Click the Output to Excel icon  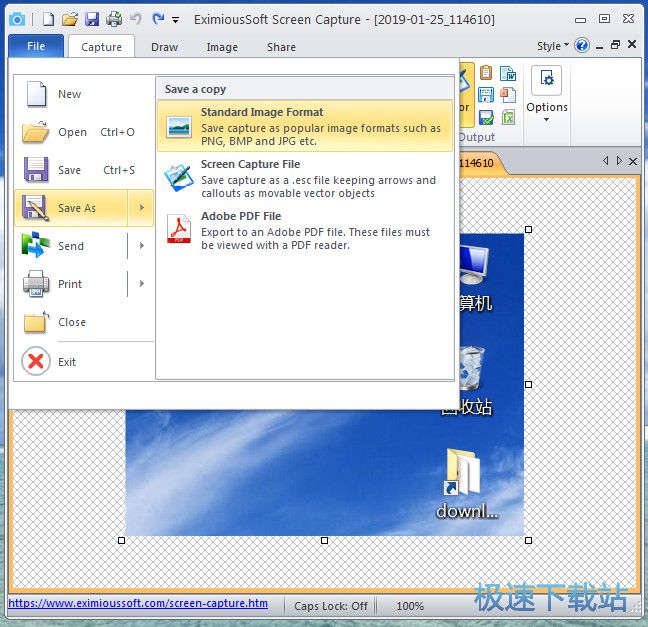tap(508, 117)
